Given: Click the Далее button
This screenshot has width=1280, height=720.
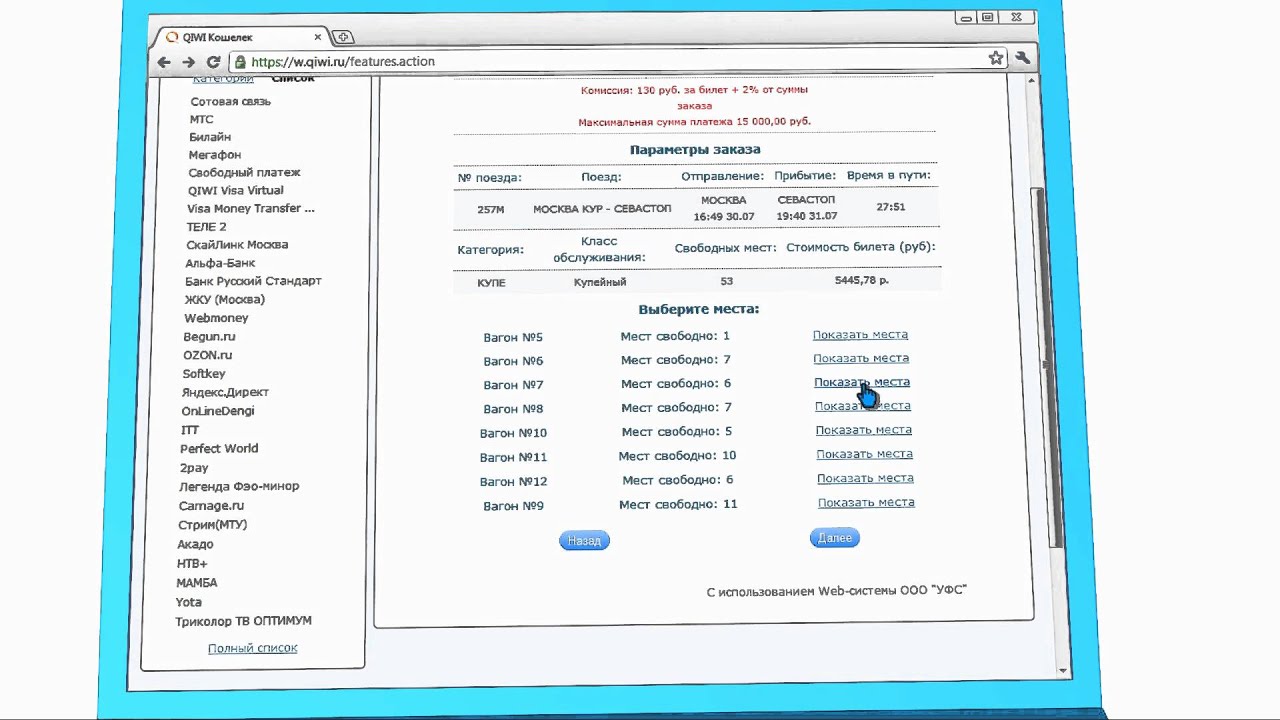Looking at the screenshot, I should coord(835,538).
